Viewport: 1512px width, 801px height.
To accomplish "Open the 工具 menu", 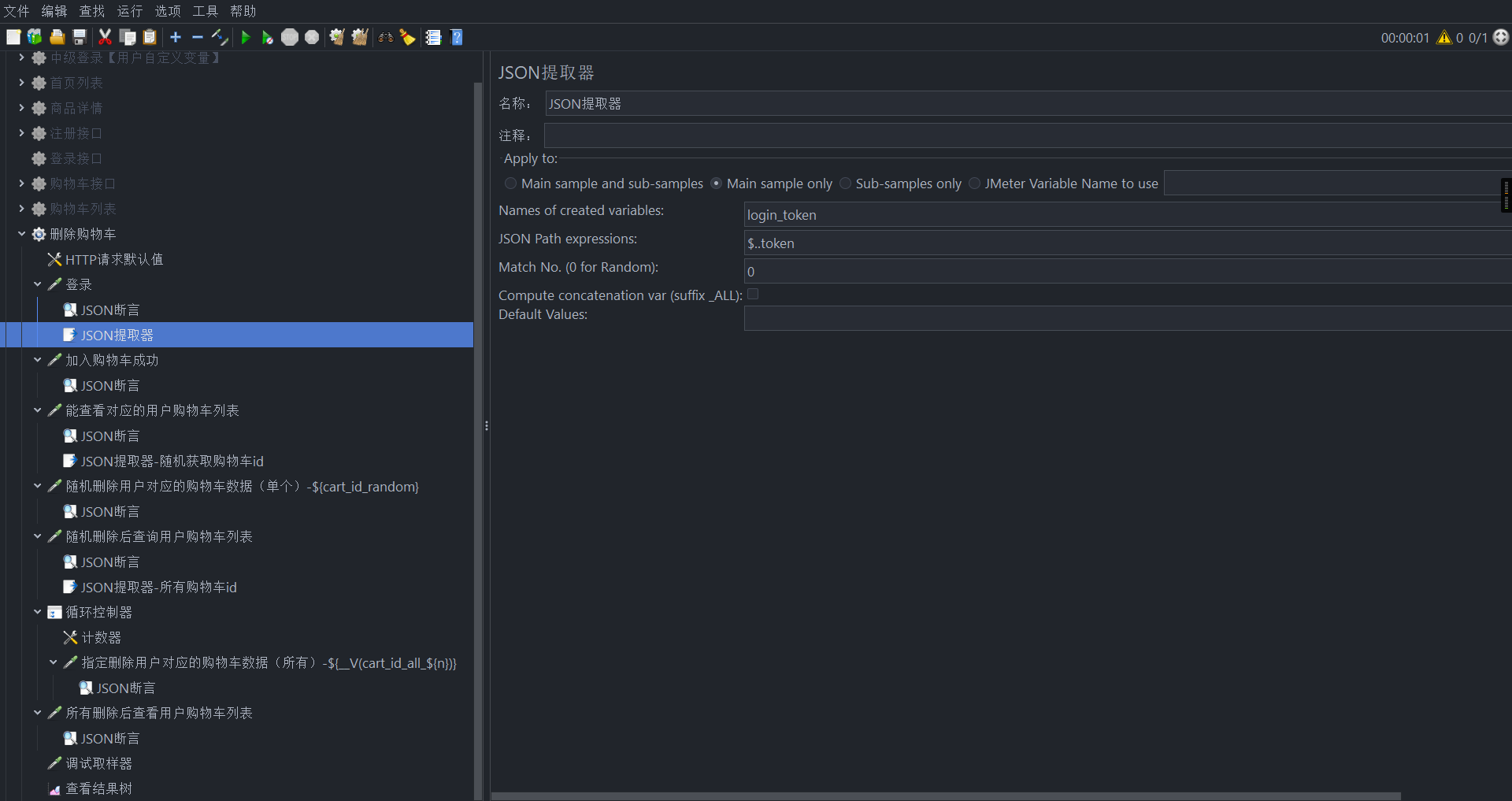I will (x=206, y=11).
